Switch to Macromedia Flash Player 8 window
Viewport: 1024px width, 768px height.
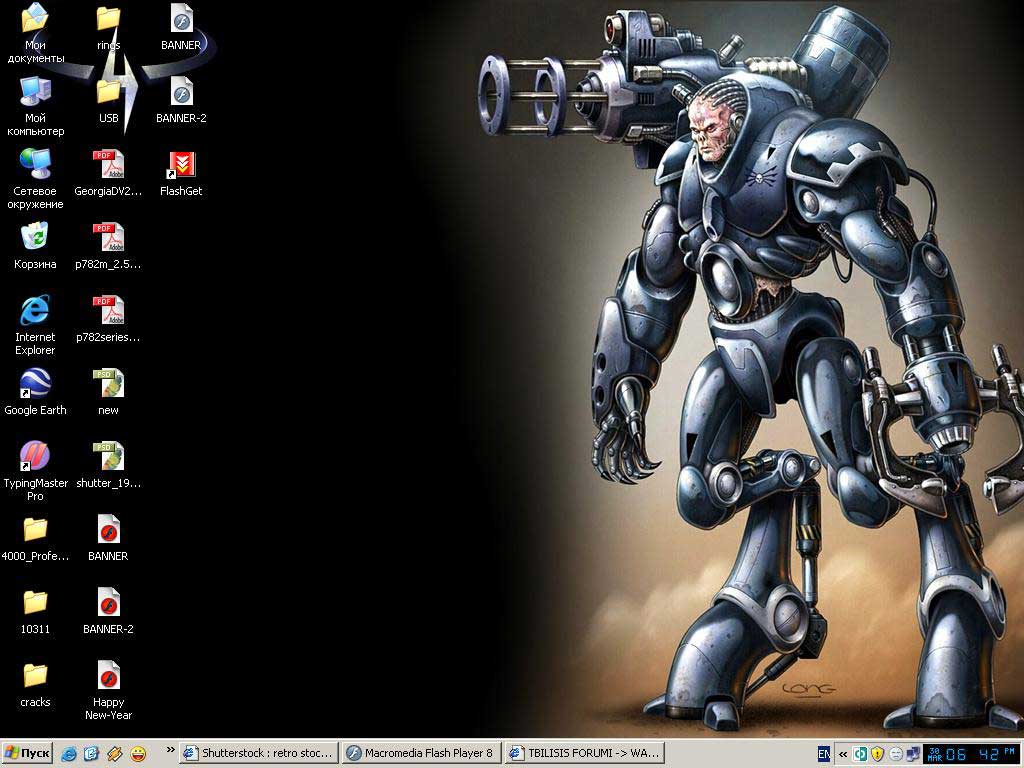tap(422, 753)
